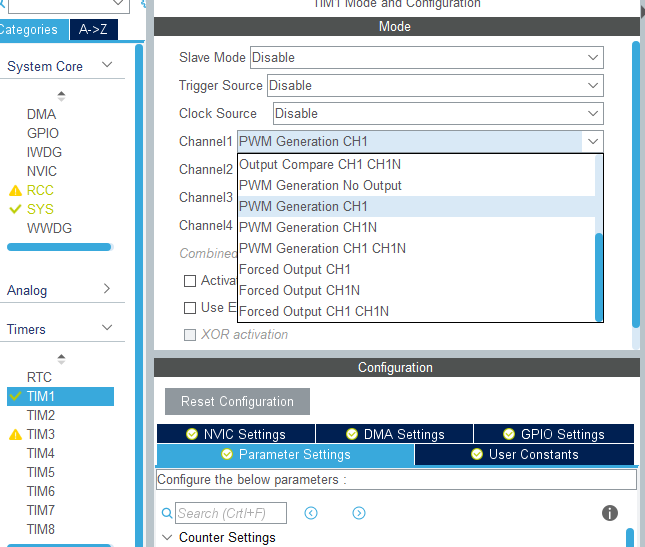Click the RCC warning triangle icon
The width and height of the screenshot is (645, 547).
[x=15, y=190]
